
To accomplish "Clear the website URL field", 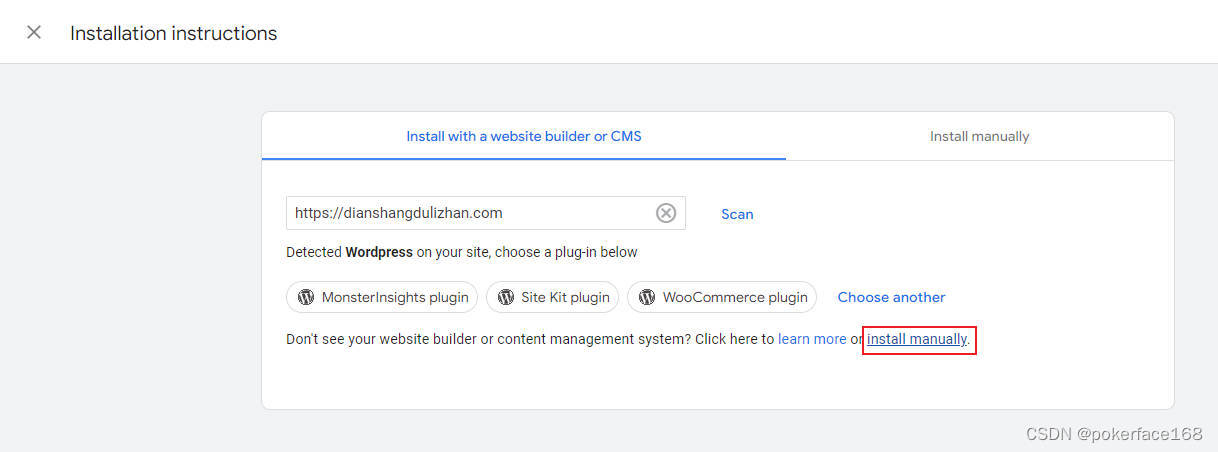I will (x=666, y=213).
